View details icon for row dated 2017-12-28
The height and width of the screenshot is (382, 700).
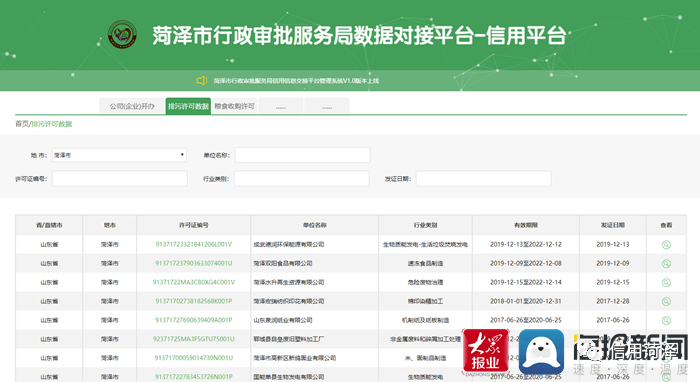(x=666, y=301)
